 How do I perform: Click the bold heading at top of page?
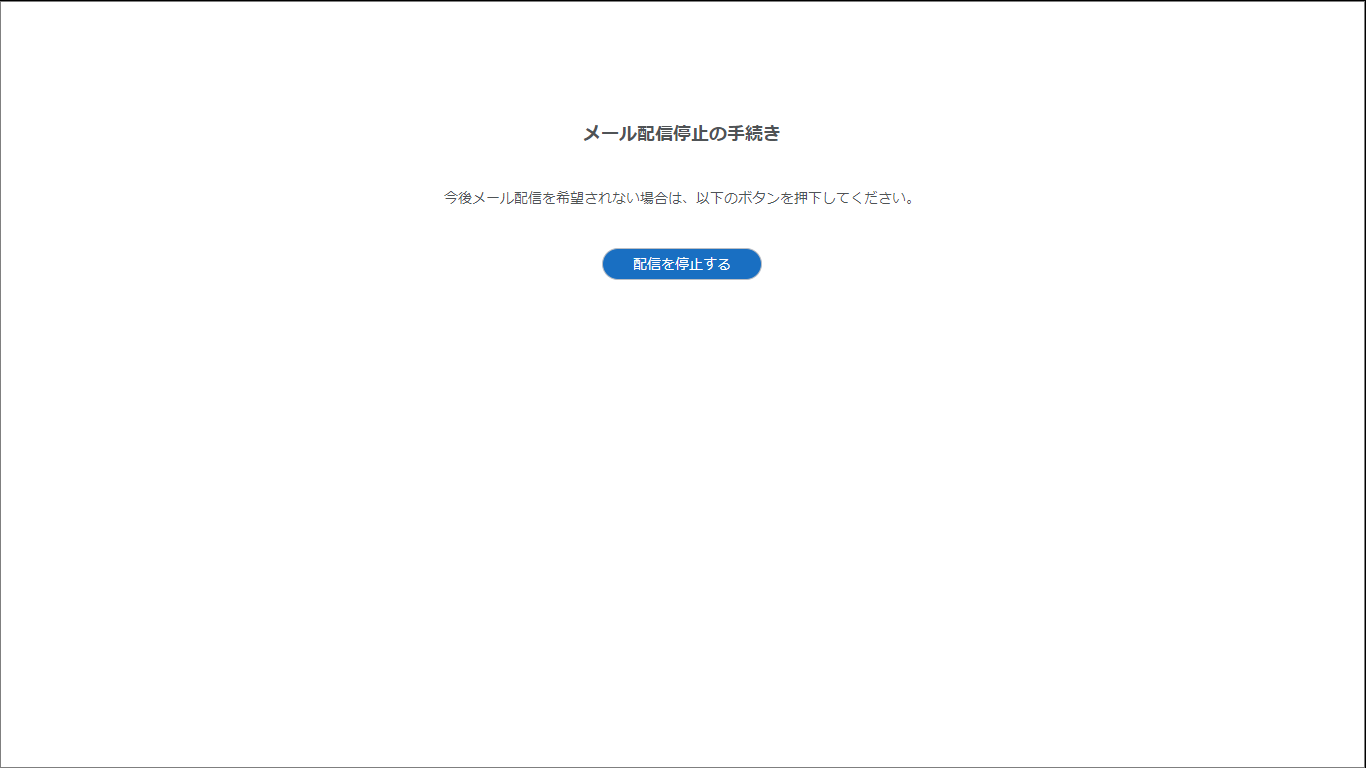681,134
